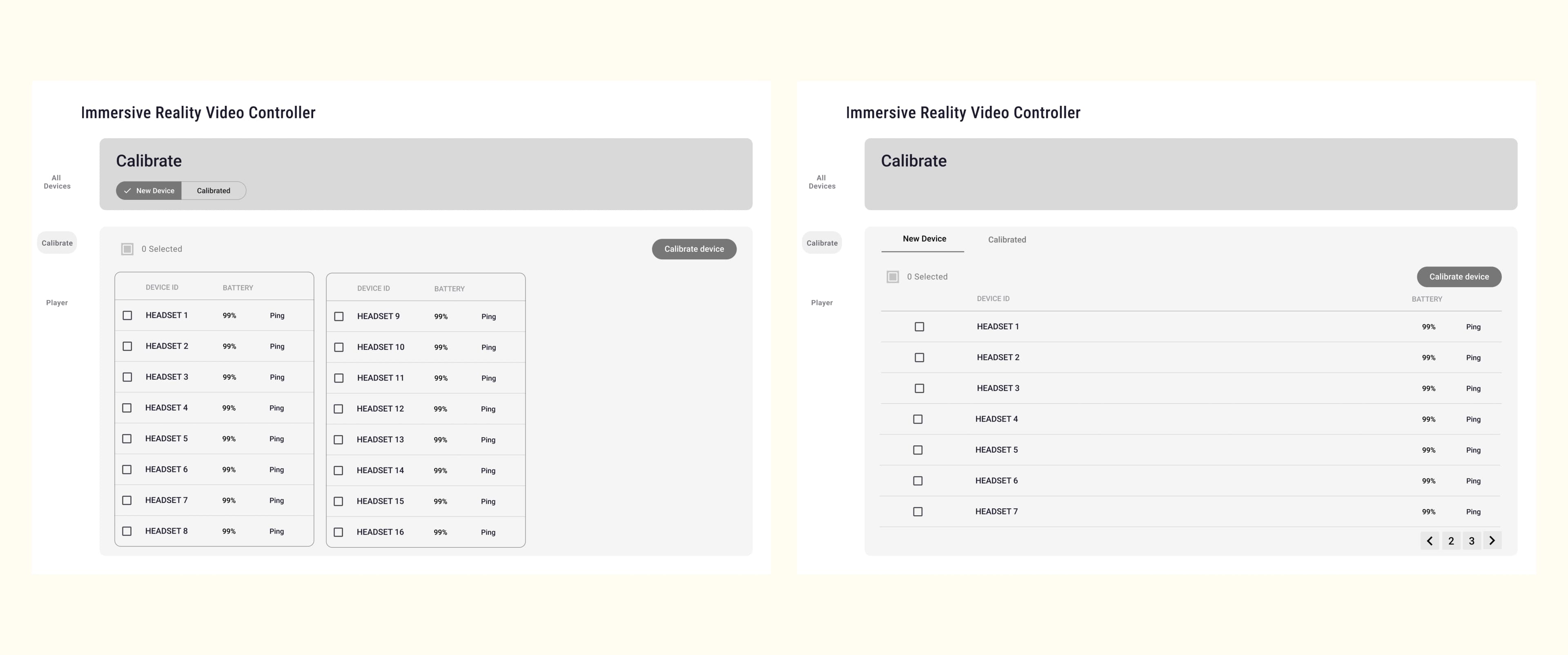Check HEADSET 16 checkbox
This screenshot has height=655, width=1568.
click(339, 532)
